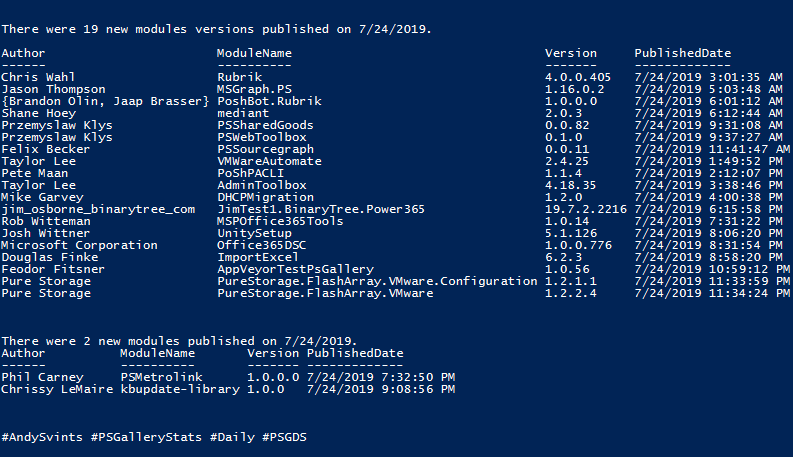Select the Office365DSC module row

tap(396, 245)
